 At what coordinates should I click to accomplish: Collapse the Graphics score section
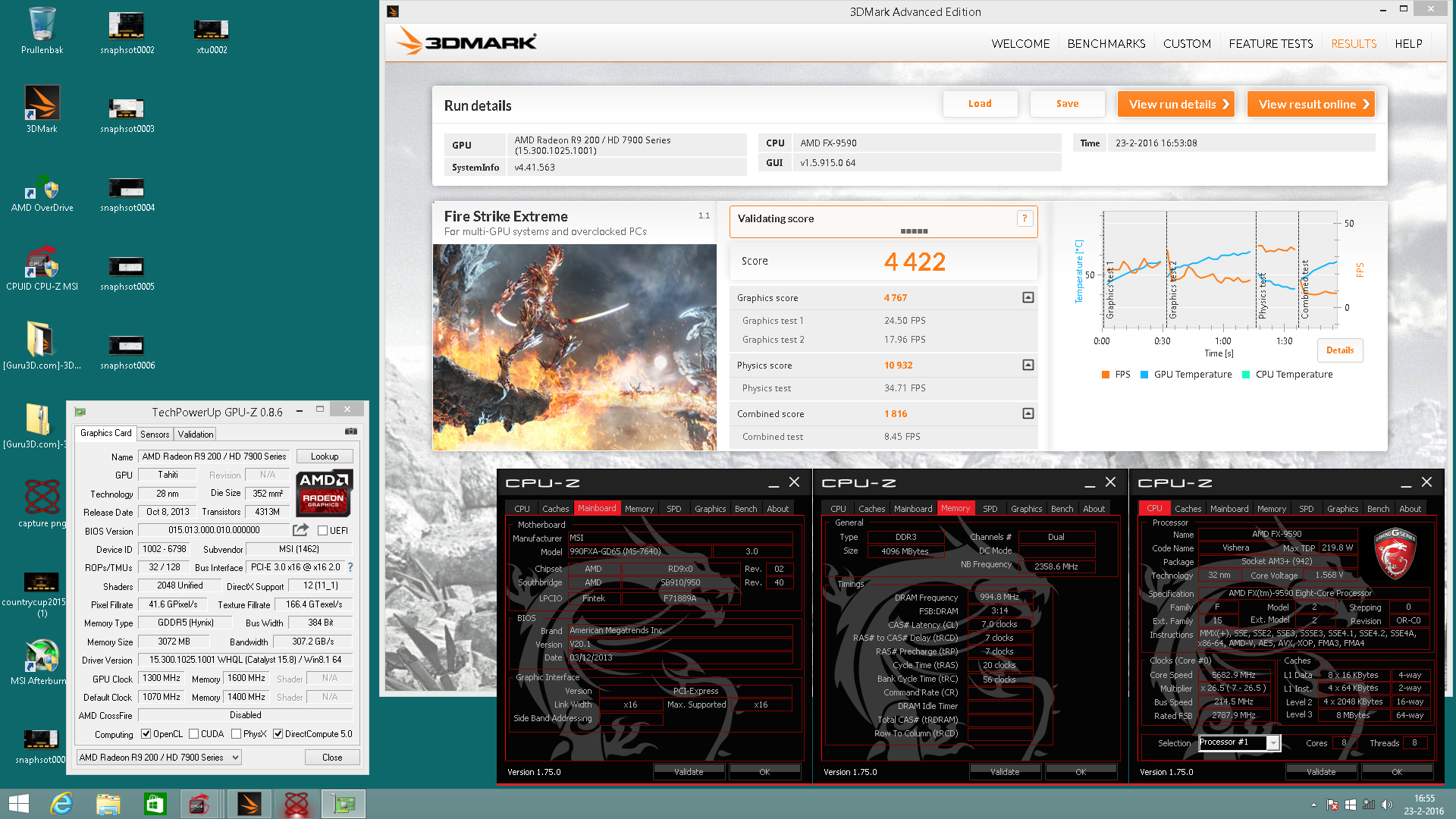pyautogui.click(x=1028, y=297)
